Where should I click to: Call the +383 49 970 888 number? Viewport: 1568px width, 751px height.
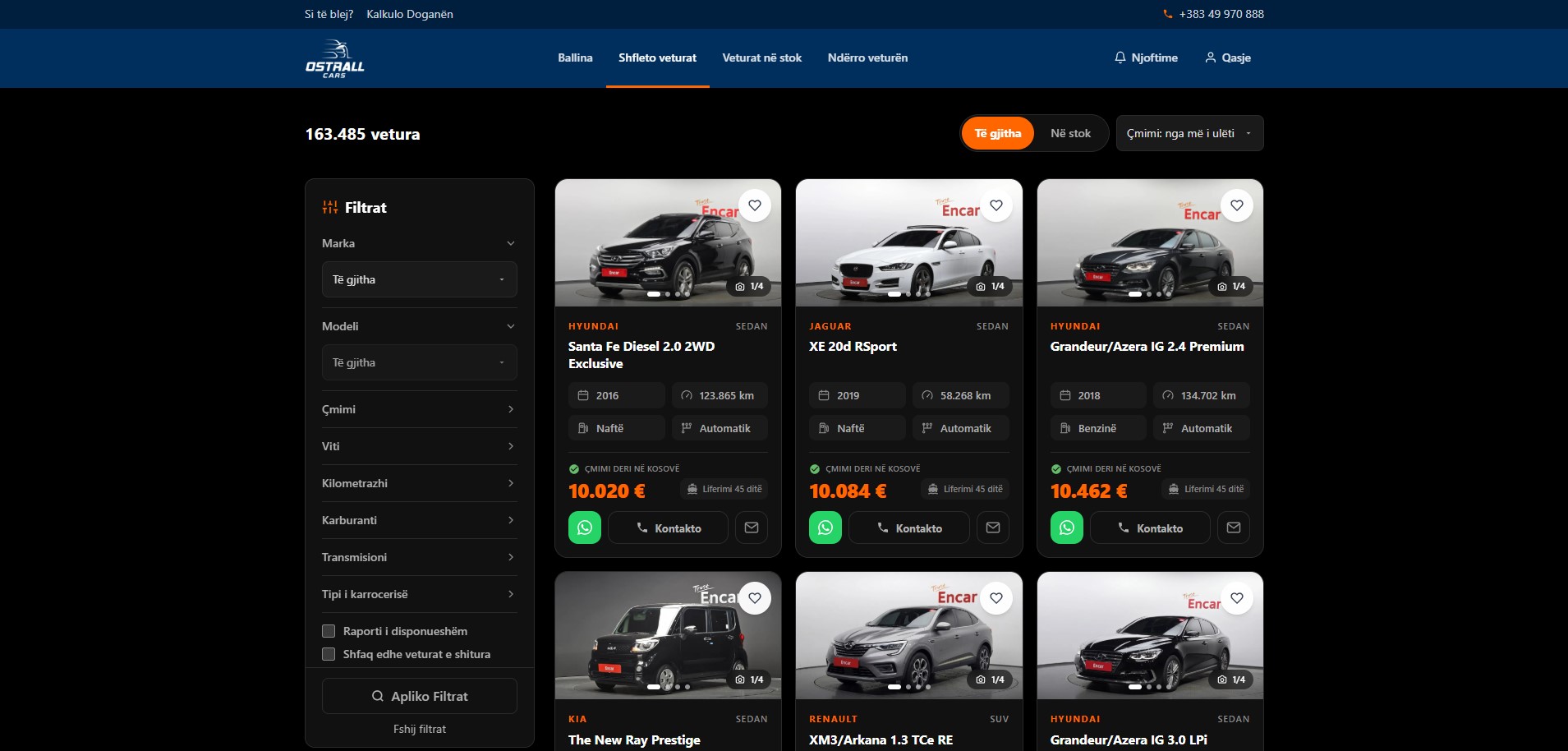click(x=1221, y=14)
